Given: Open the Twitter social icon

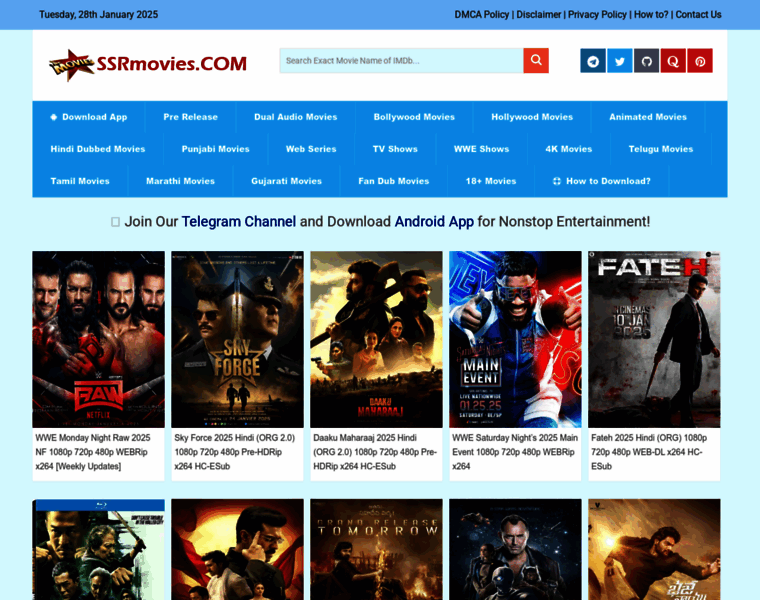Looking at the screenshot, I should pyautogui.click(x=619, y=61).
